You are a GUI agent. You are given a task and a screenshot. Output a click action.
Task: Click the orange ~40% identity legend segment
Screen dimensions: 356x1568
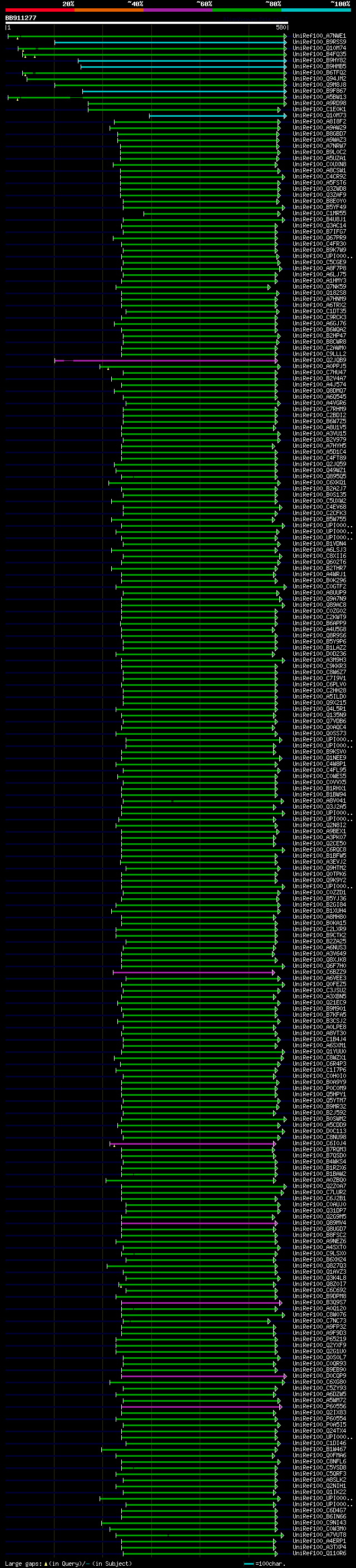[x=110, y=10]
